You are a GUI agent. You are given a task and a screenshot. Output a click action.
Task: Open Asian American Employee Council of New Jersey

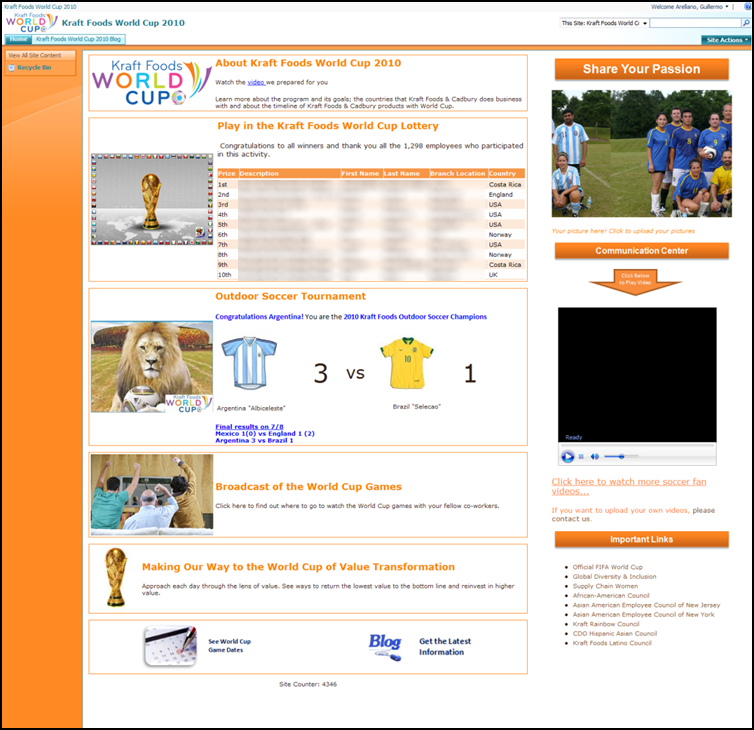point(646,605)
